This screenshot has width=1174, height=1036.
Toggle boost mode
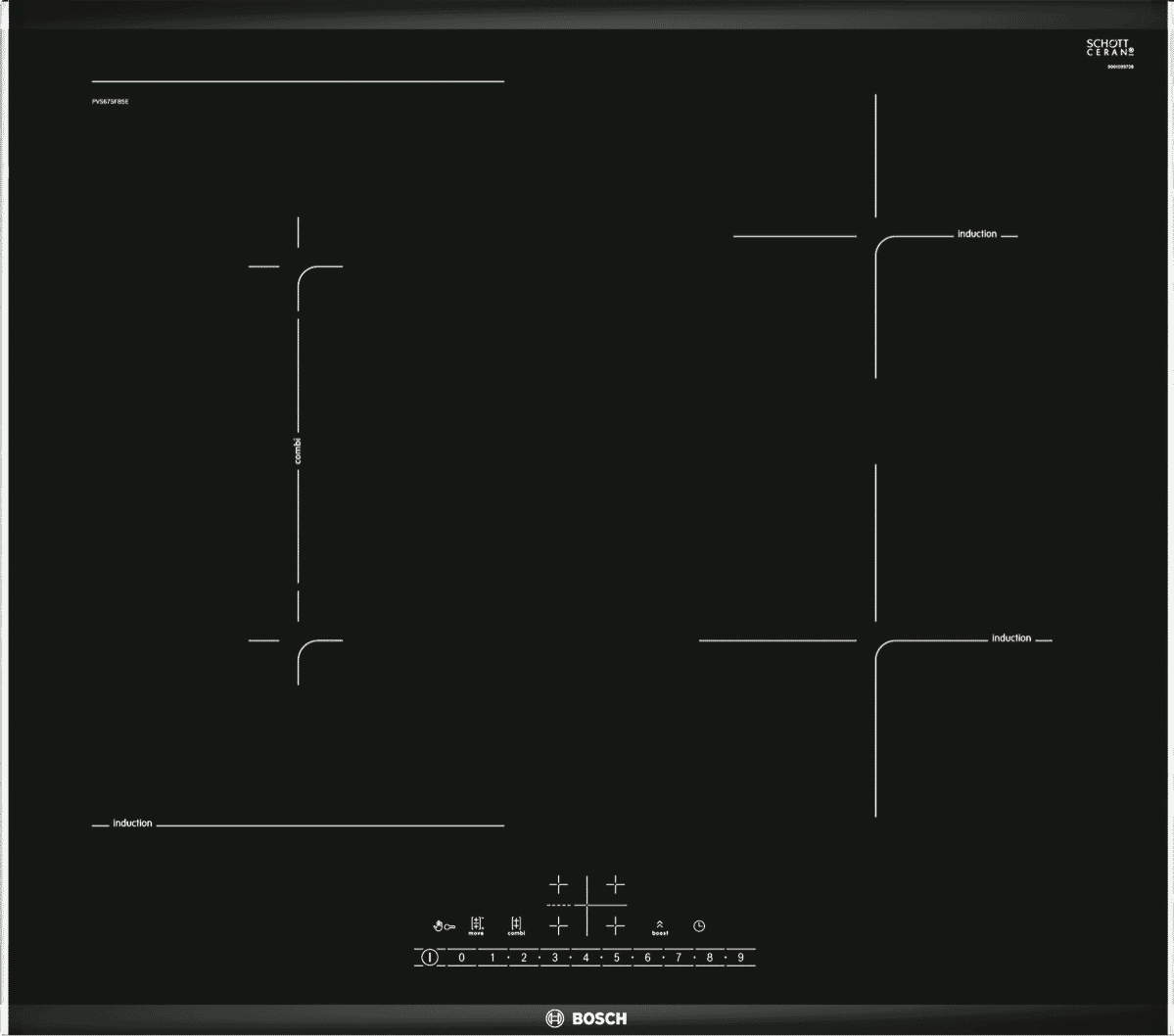point(660,927)
